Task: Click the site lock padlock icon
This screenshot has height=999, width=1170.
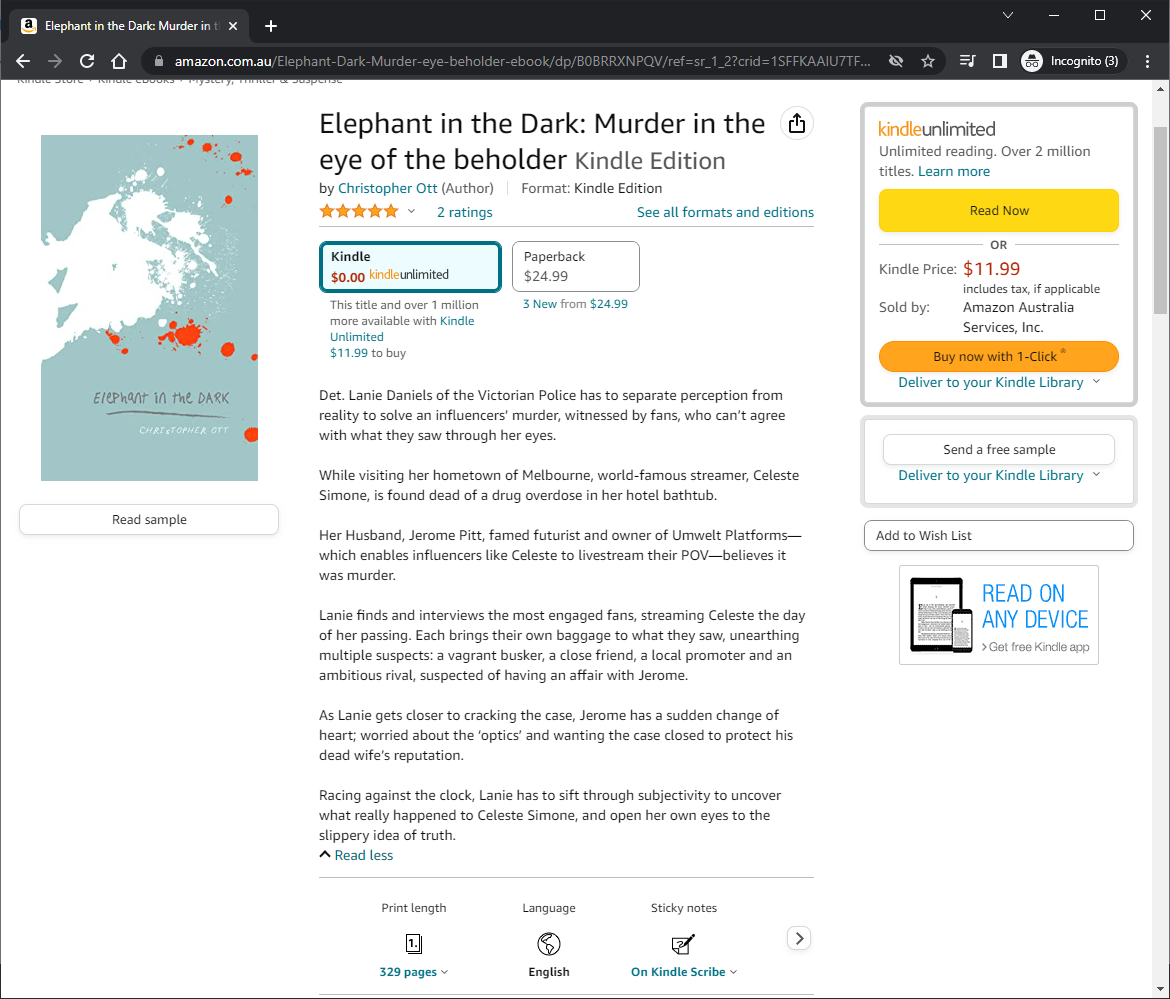Action: click(x=158, y=61)
